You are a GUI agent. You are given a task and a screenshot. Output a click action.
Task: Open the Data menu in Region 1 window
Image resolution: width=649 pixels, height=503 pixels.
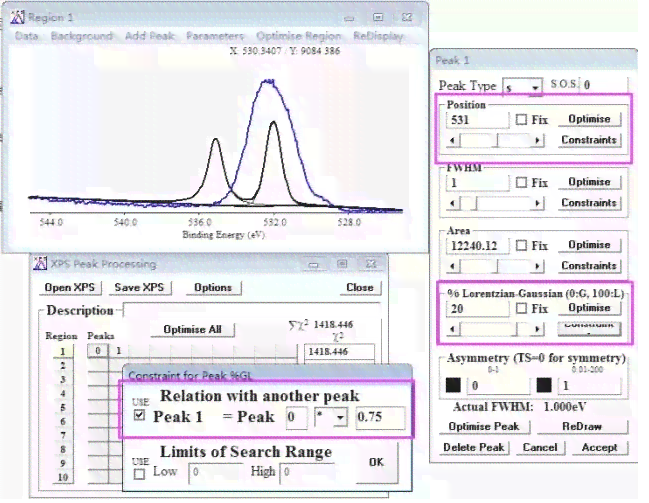pyautogui.click(x=26, y=36)
